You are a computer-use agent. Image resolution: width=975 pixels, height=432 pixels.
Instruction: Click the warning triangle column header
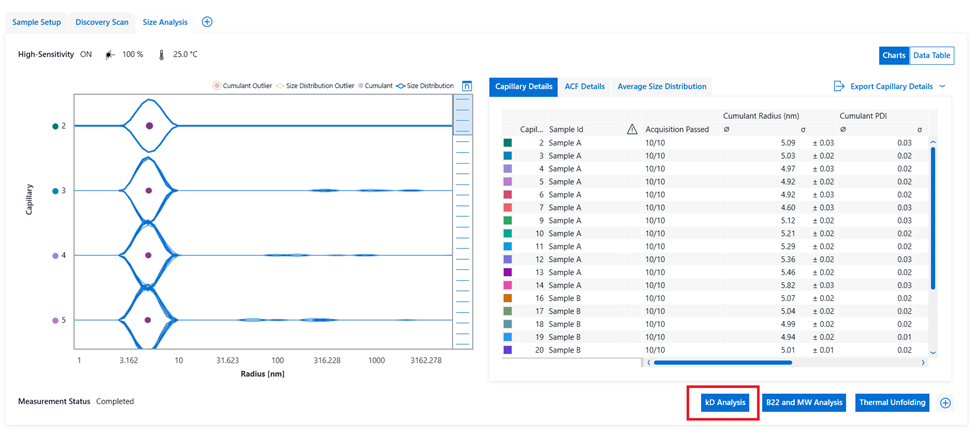click(632, 129)
